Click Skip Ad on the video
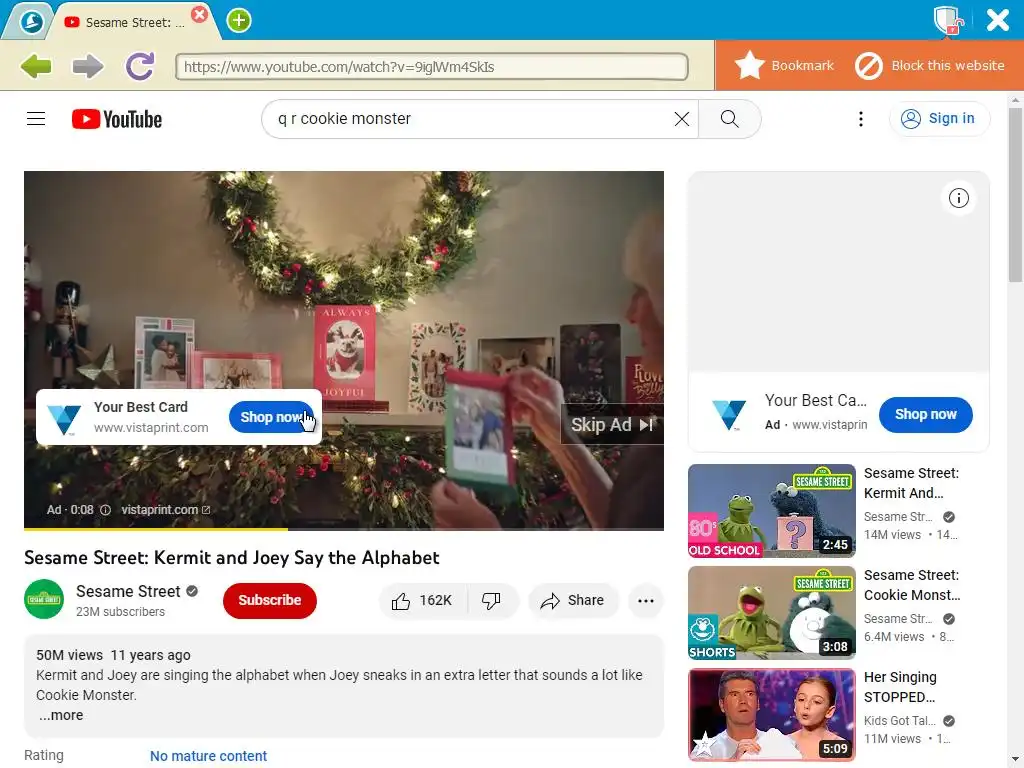This screenshot has height=768, width=1024. (x=612, y=425)
